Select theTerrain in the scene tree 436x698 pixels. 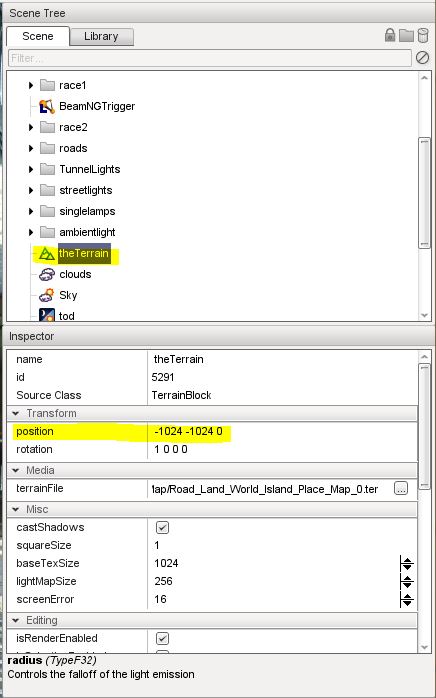coord(84,253)
